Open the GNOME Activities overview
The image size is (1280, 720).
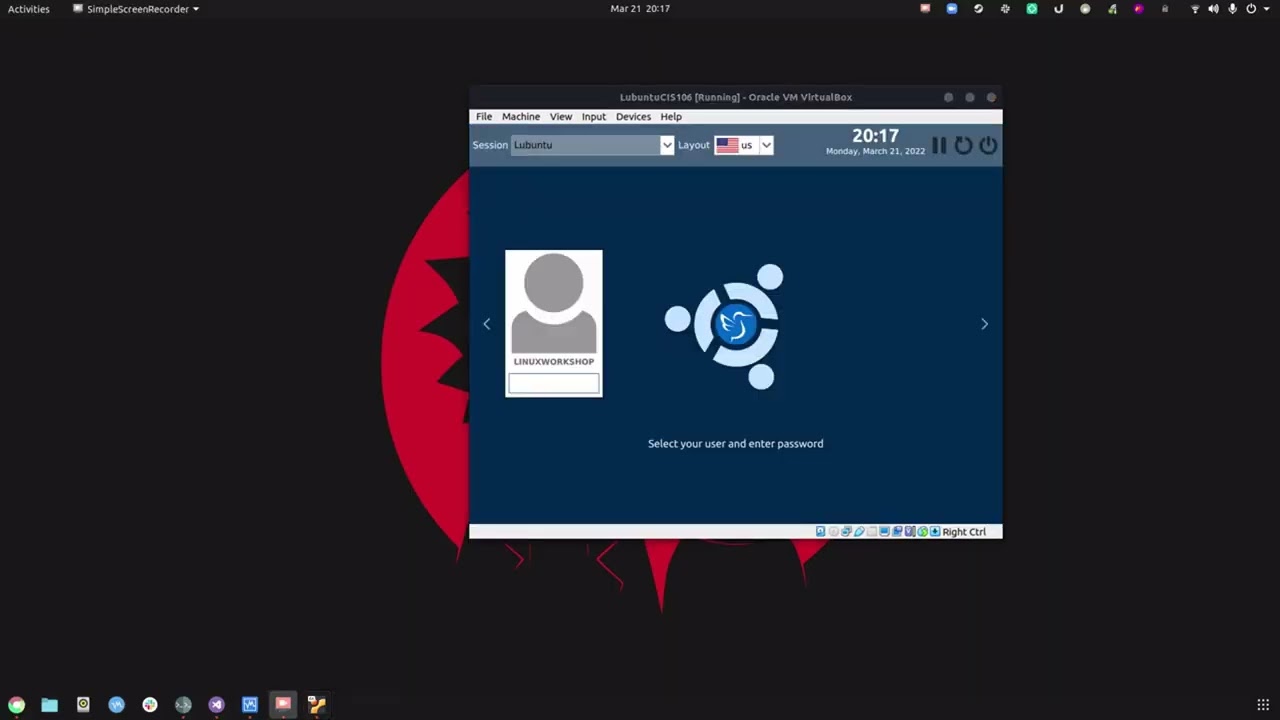tap(29, 9)
